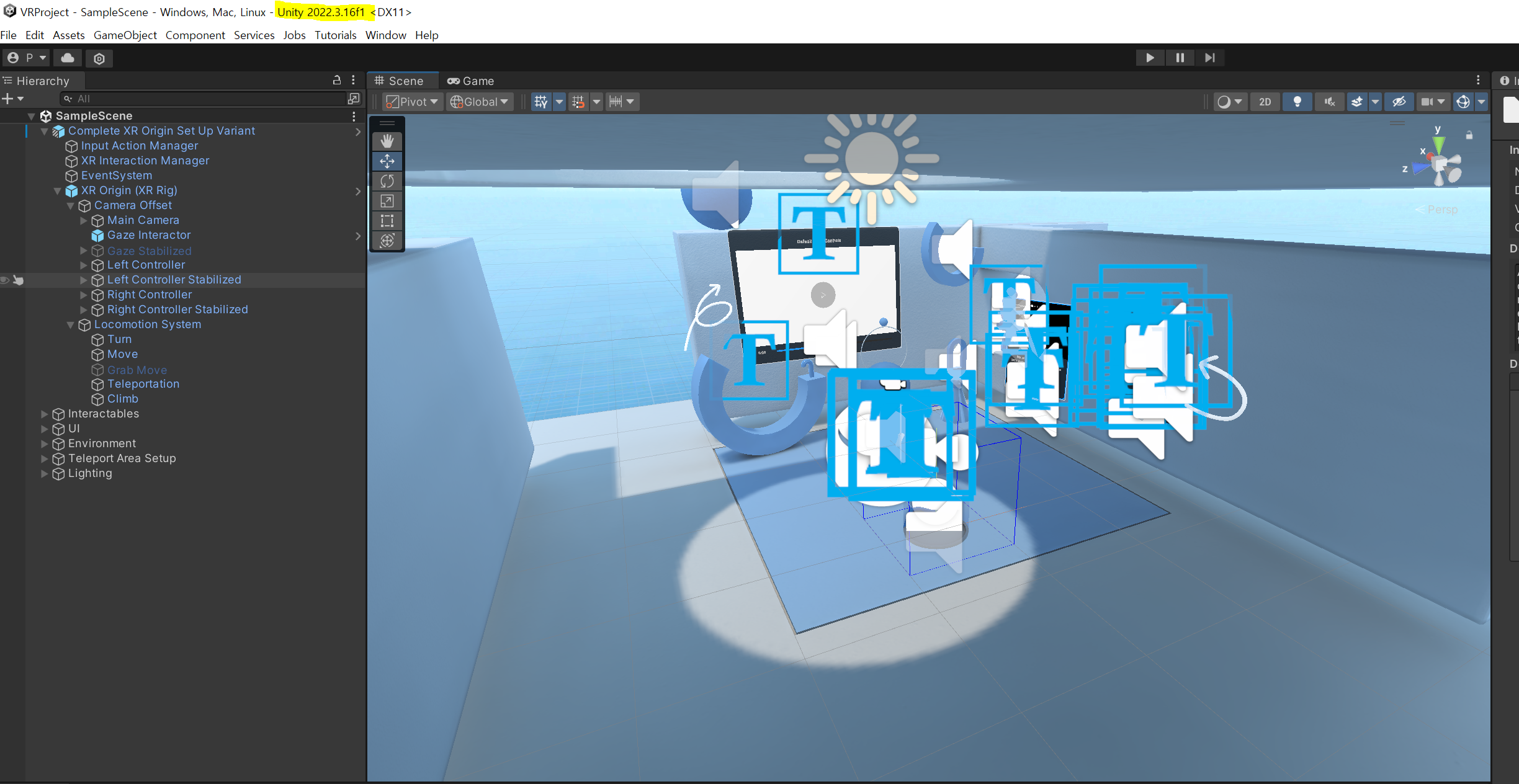Select the Rotate tool
Screen dimensions: 1519x784
[387, 181]
